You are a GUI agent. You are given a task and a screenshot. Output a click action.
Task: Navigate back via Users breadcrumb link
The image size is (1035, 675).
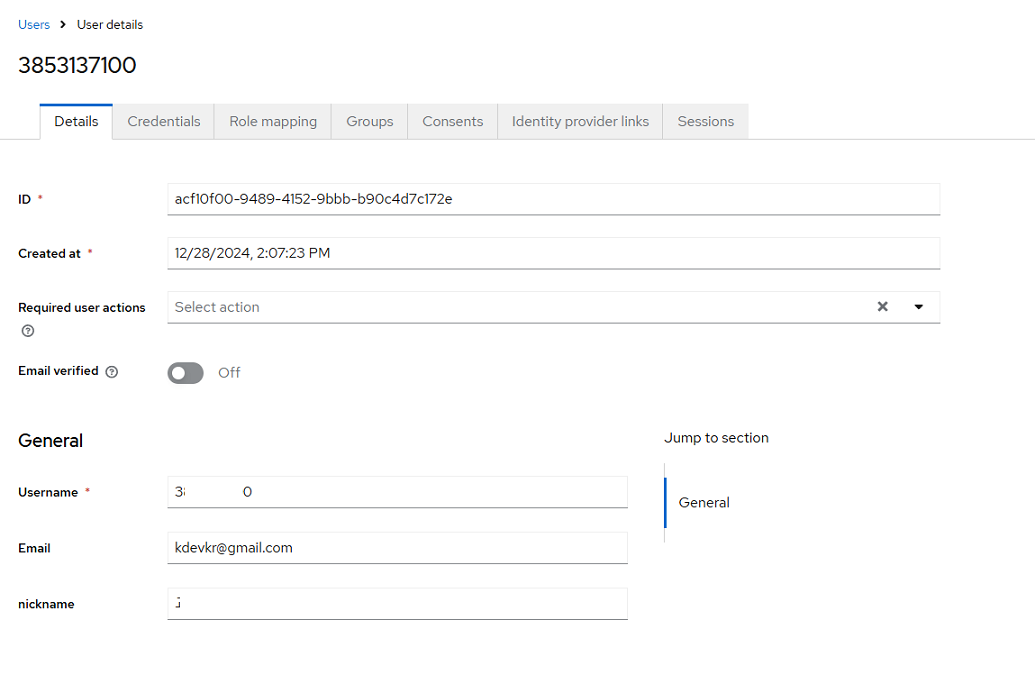pos(34,24)
